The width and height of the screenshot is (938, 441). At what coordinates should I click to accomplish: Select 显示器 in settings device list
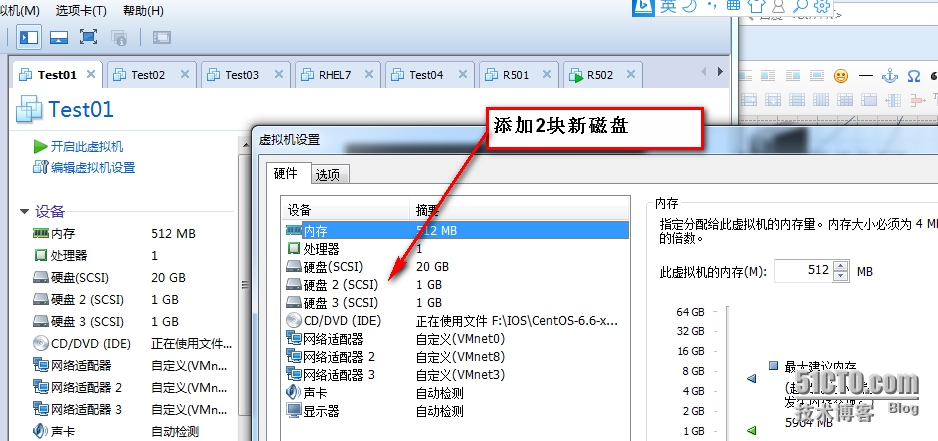point(456,411)
